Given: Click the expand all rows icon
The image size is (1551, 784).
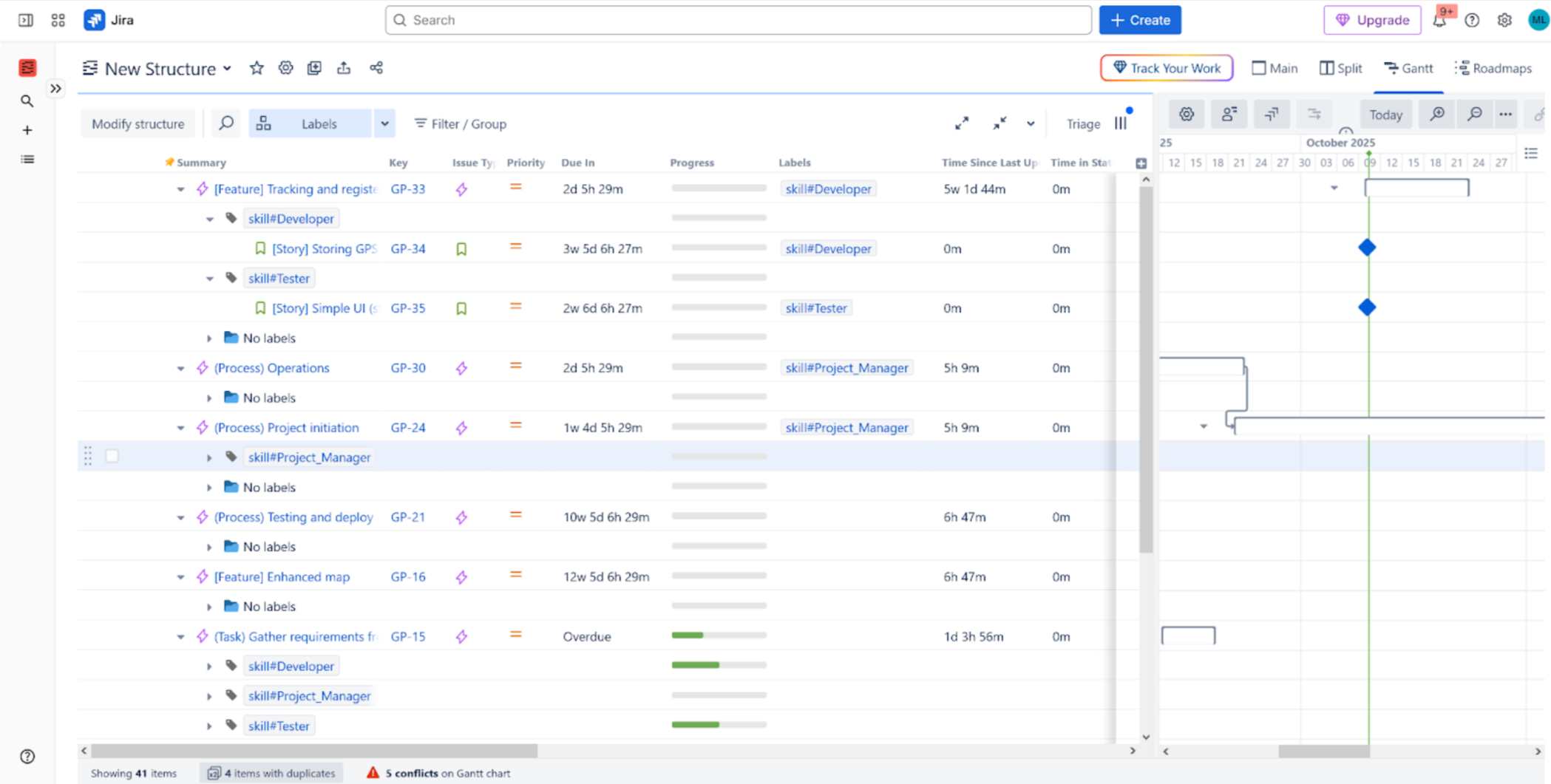Looking at the screenshot, I should 961,123.
